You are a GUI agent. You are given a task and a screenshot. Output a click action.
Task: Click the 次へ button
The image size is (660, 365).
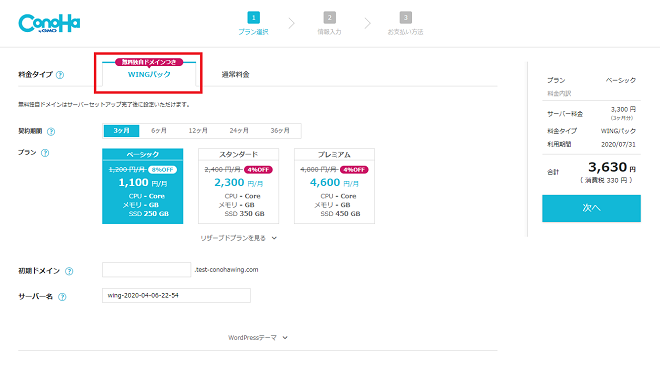click(591, 208)
